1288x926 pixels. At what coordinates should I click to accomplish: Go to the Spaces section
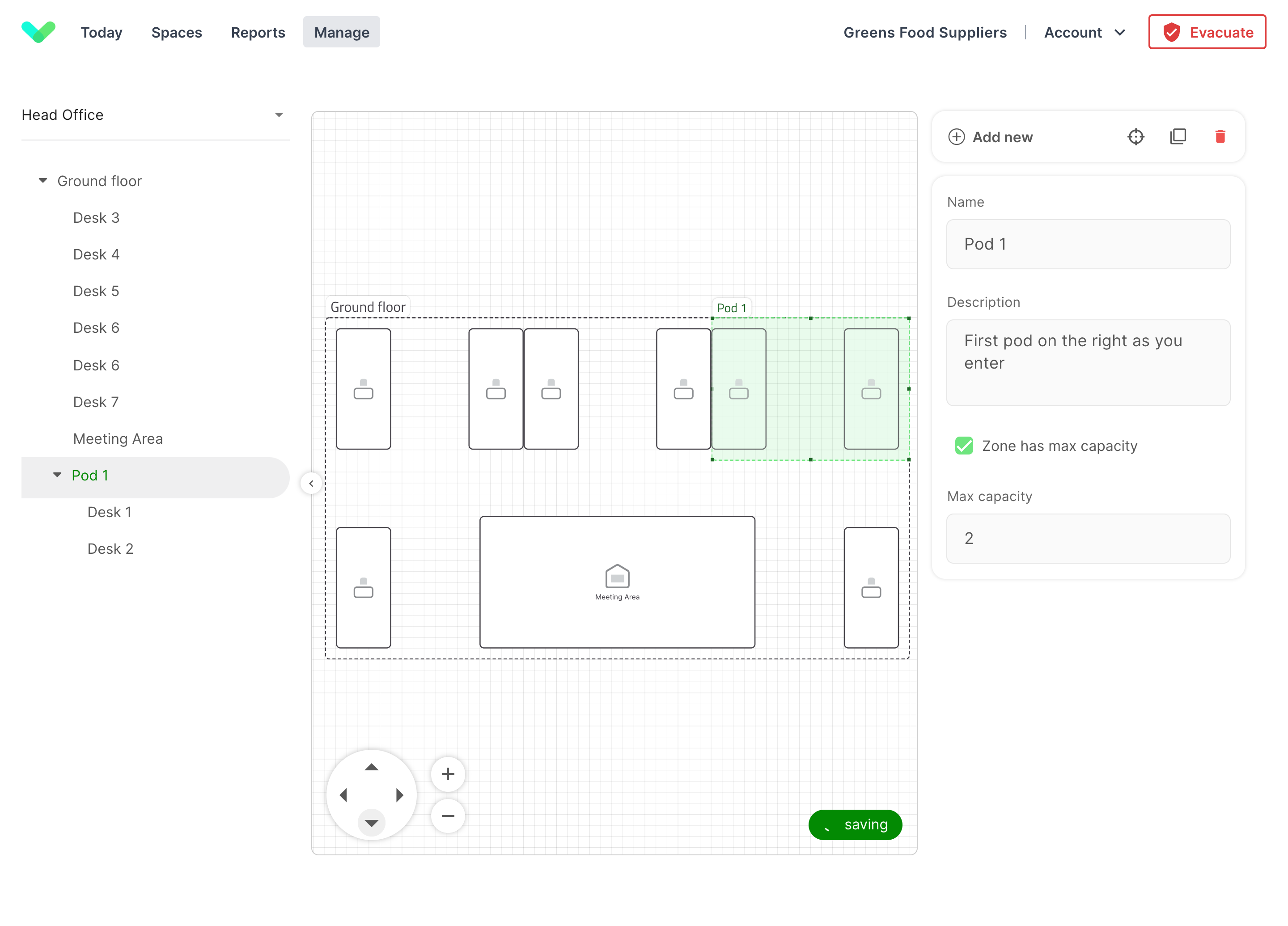pos(177,32)
